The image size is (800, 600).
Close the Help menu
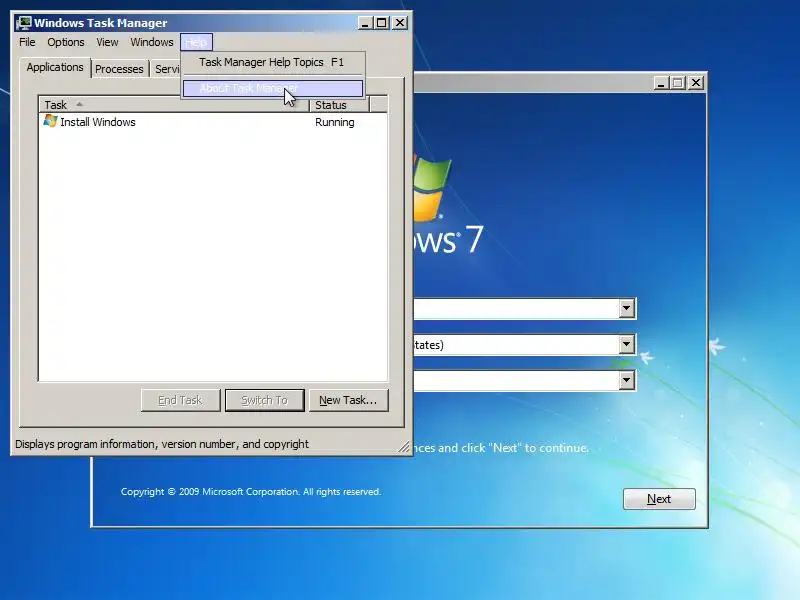point(196,42)
